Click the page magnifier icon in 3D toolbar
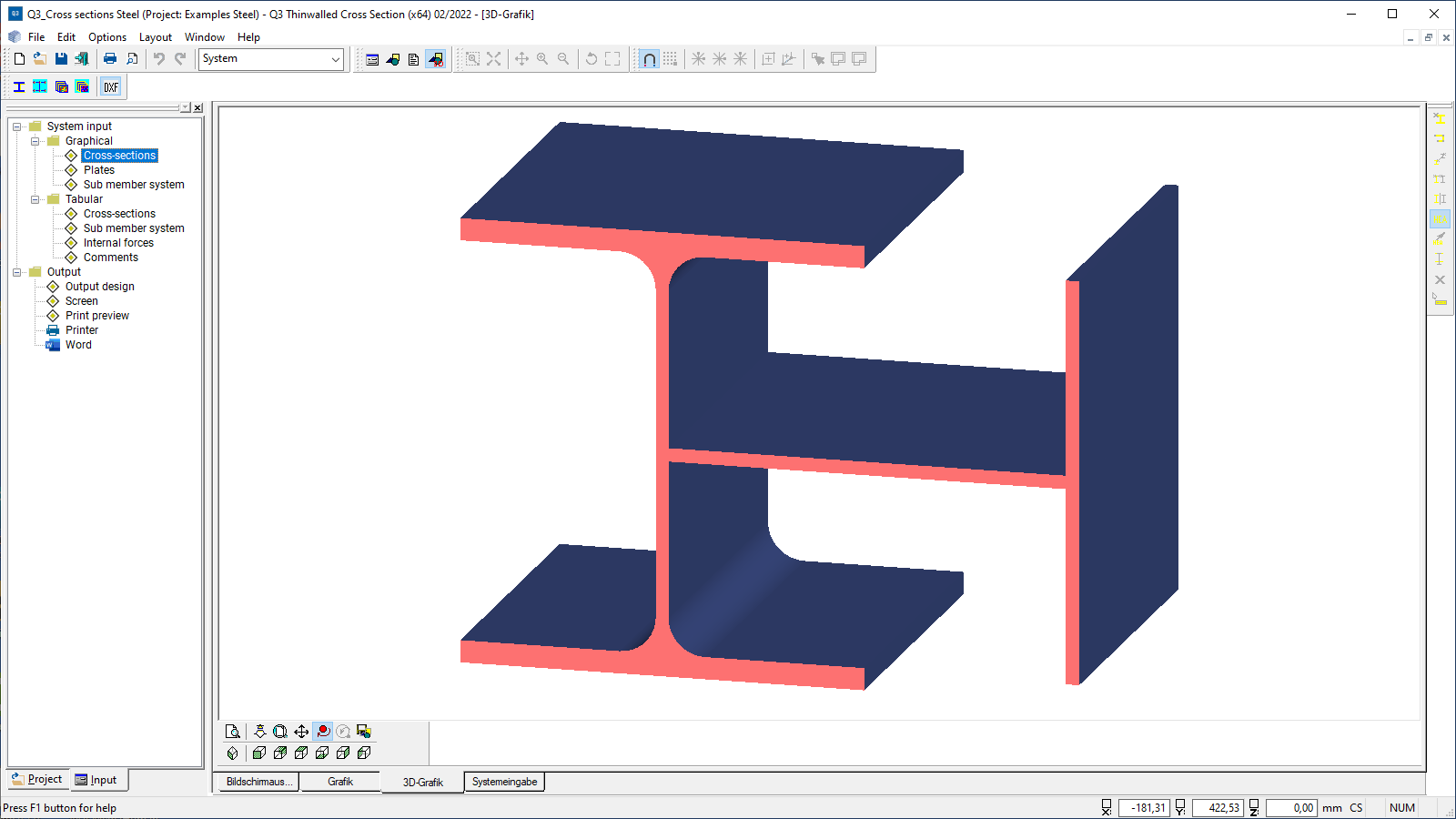Screen dimensions: 1456x819 (233, 732)
